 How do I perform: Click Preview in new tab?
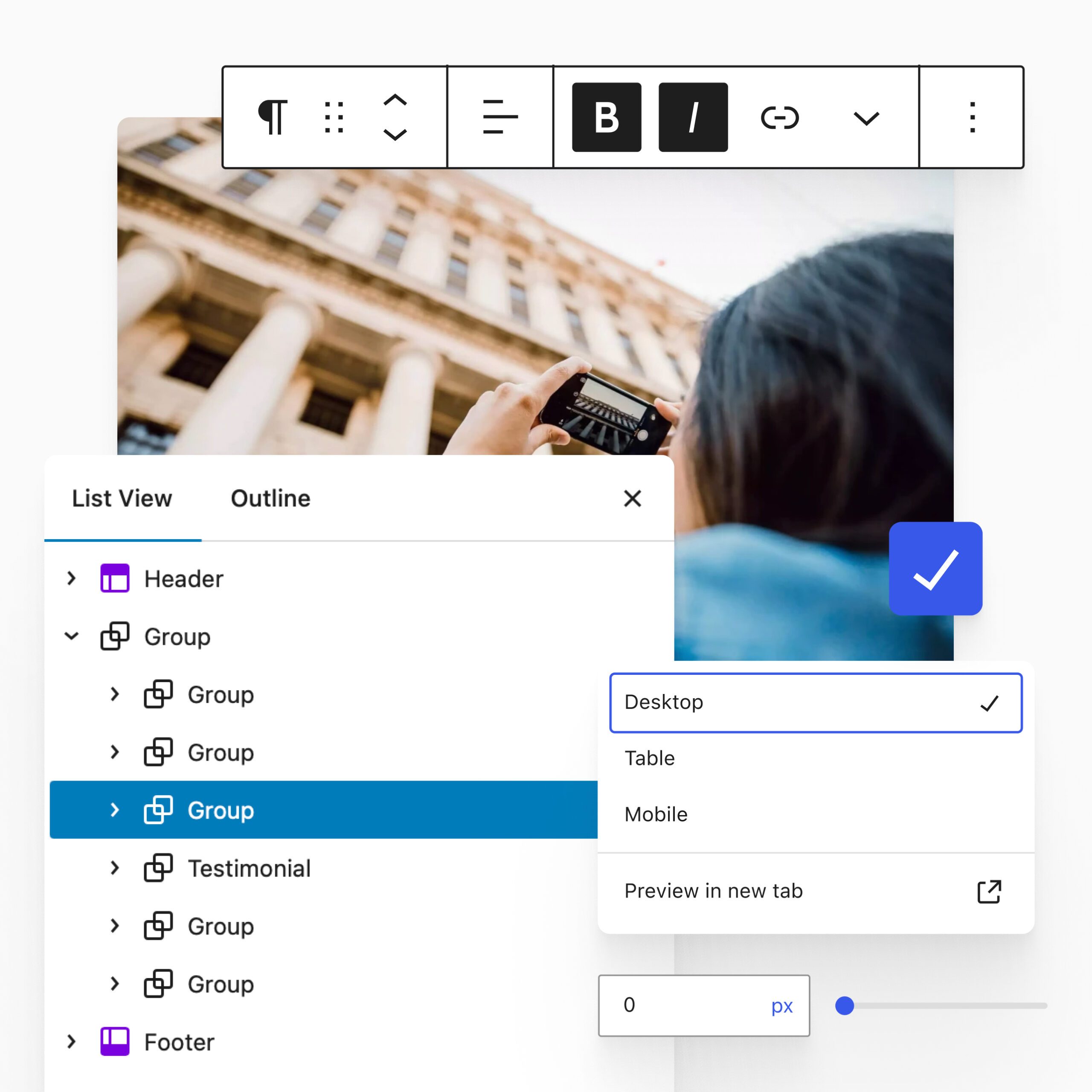point(713,891)
